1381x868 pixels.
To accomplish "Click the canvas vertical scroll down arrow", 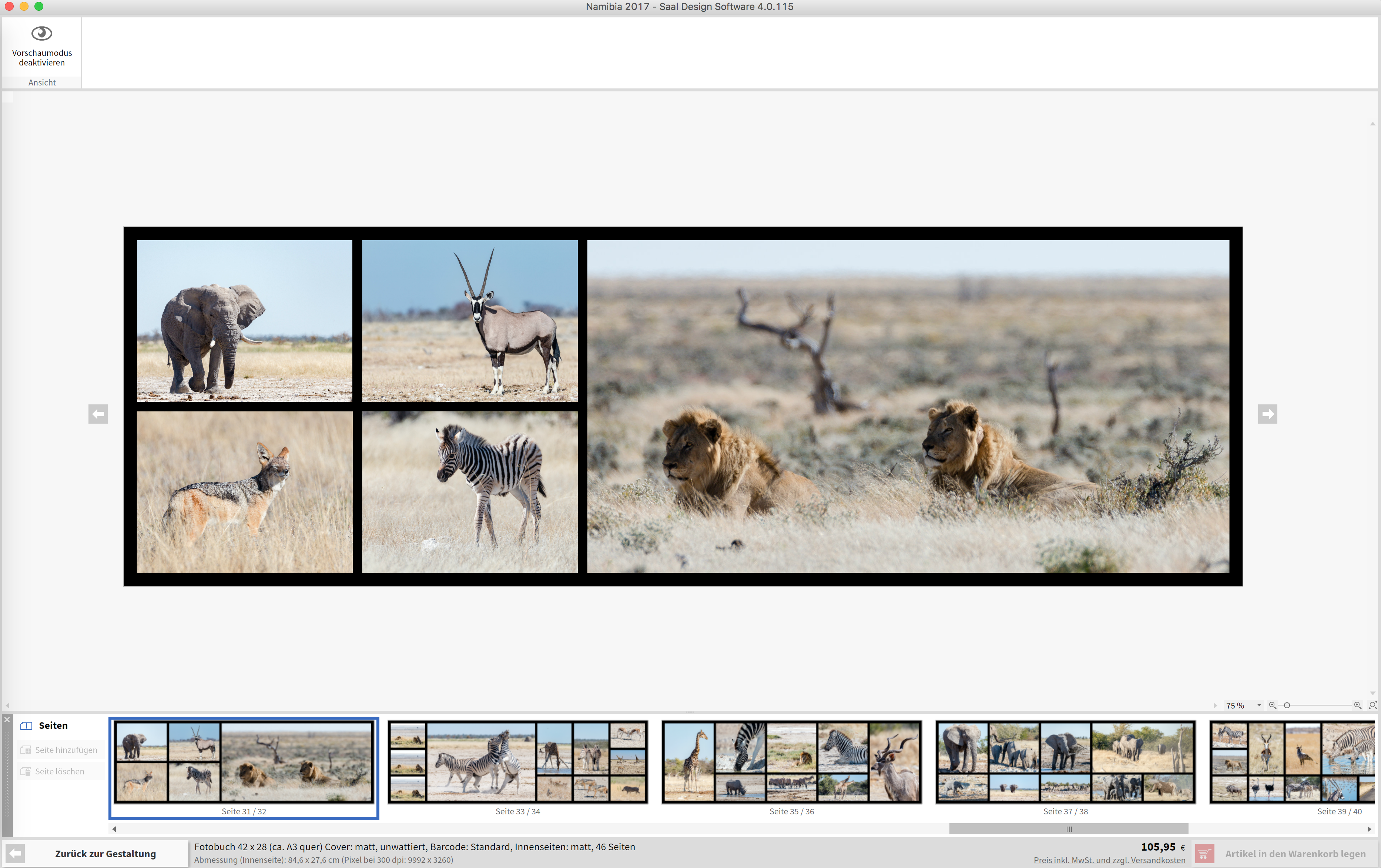I will point(1372,693).
